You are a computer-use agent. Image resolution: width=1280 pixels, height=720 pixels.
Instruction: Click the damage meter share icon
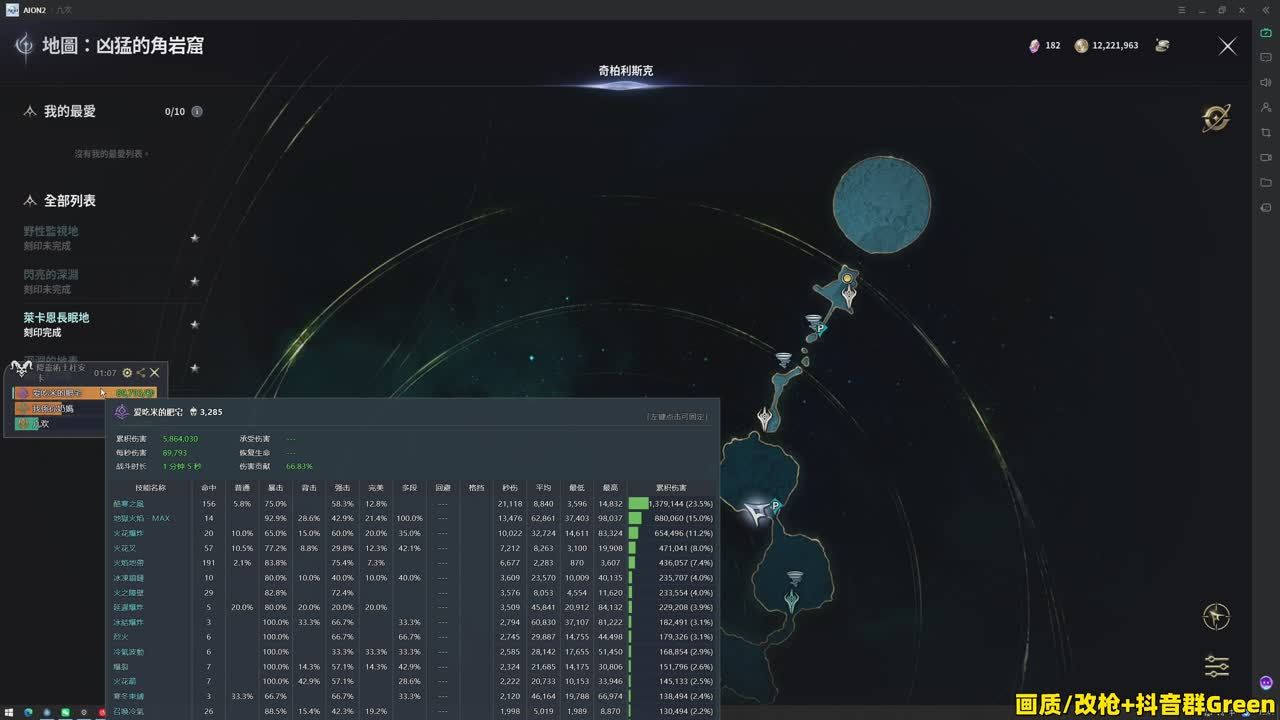tap(141, 373)
